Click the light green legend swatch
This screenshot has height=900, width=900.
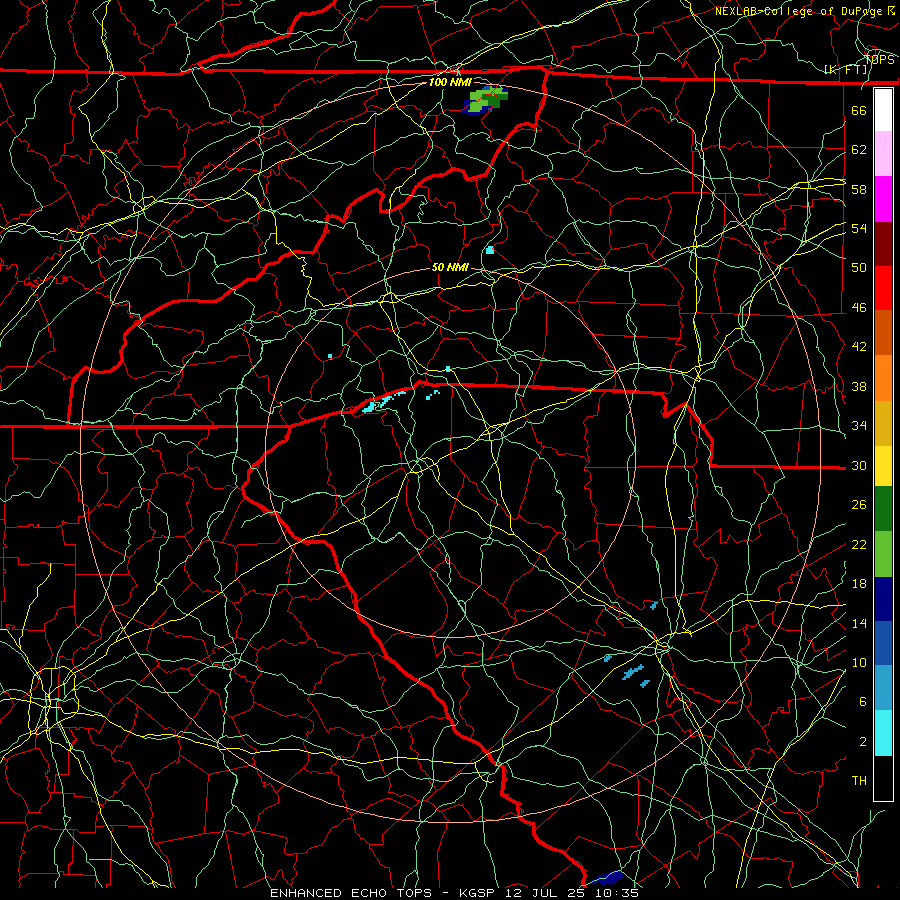[883, 554]
